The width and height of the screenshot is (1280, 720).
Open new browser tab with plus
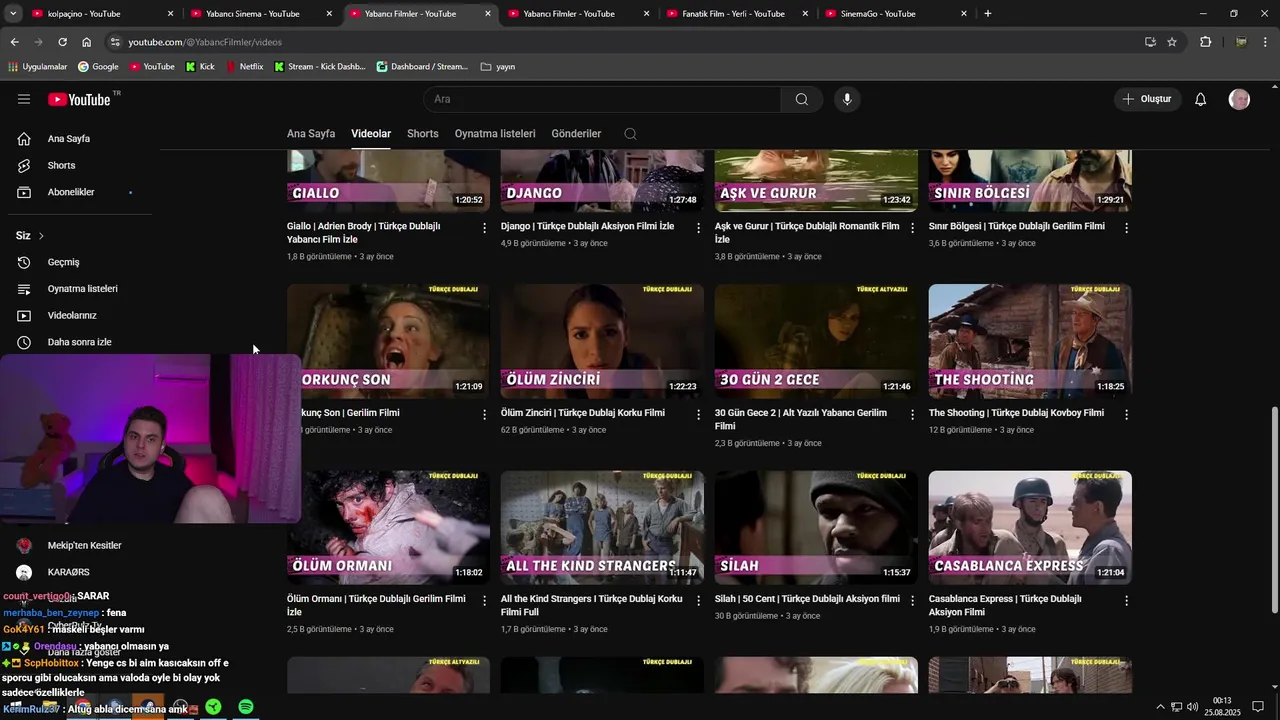click(x=988, y=14)
